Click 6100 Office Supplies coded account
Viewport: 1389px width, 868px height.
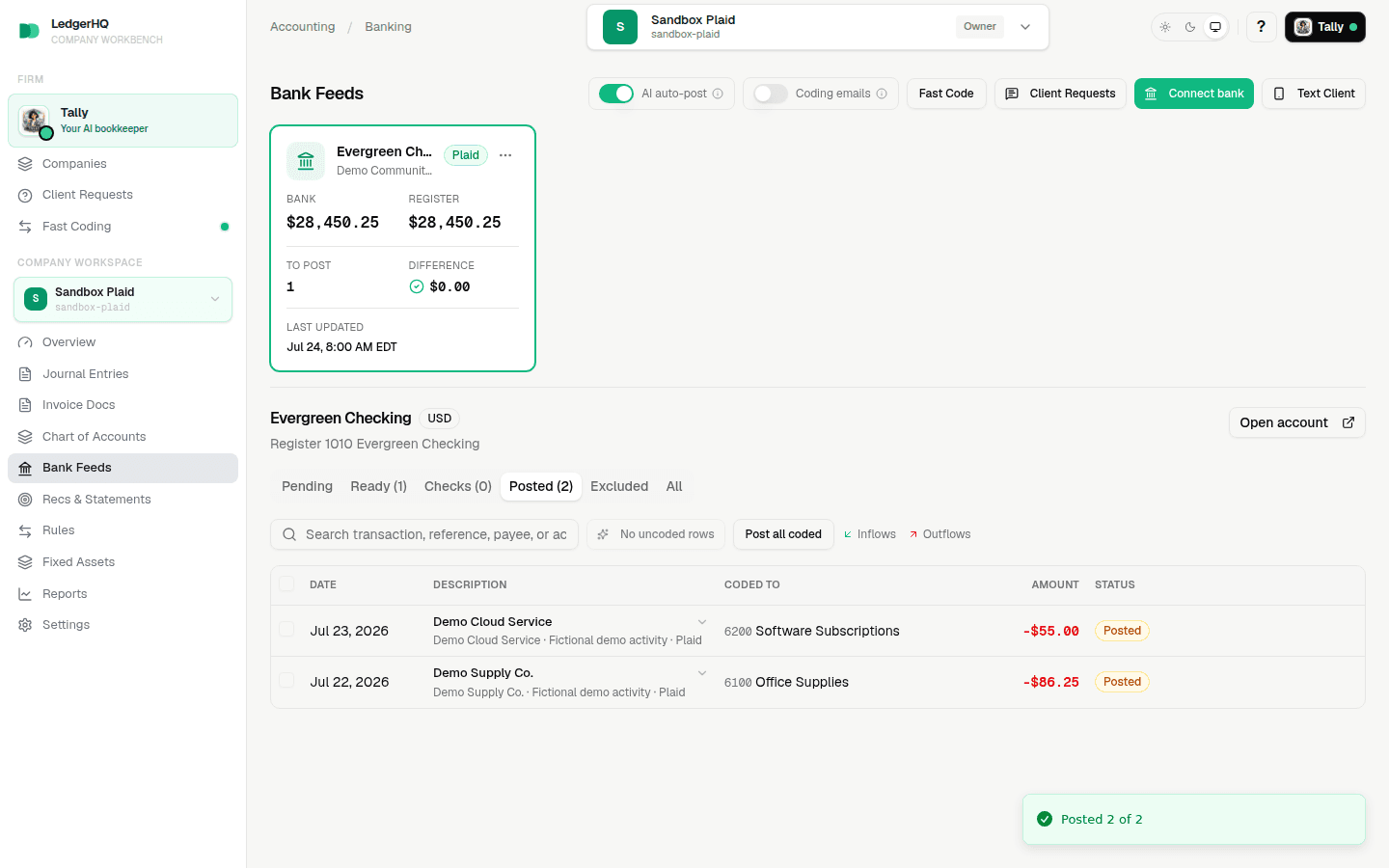[786, 682]
